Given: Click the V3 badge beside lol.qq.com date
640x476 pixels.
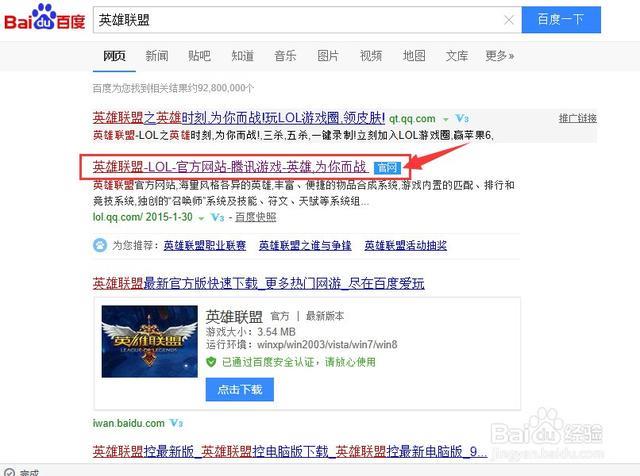Looking at the screenshot, I should (218, 217).
